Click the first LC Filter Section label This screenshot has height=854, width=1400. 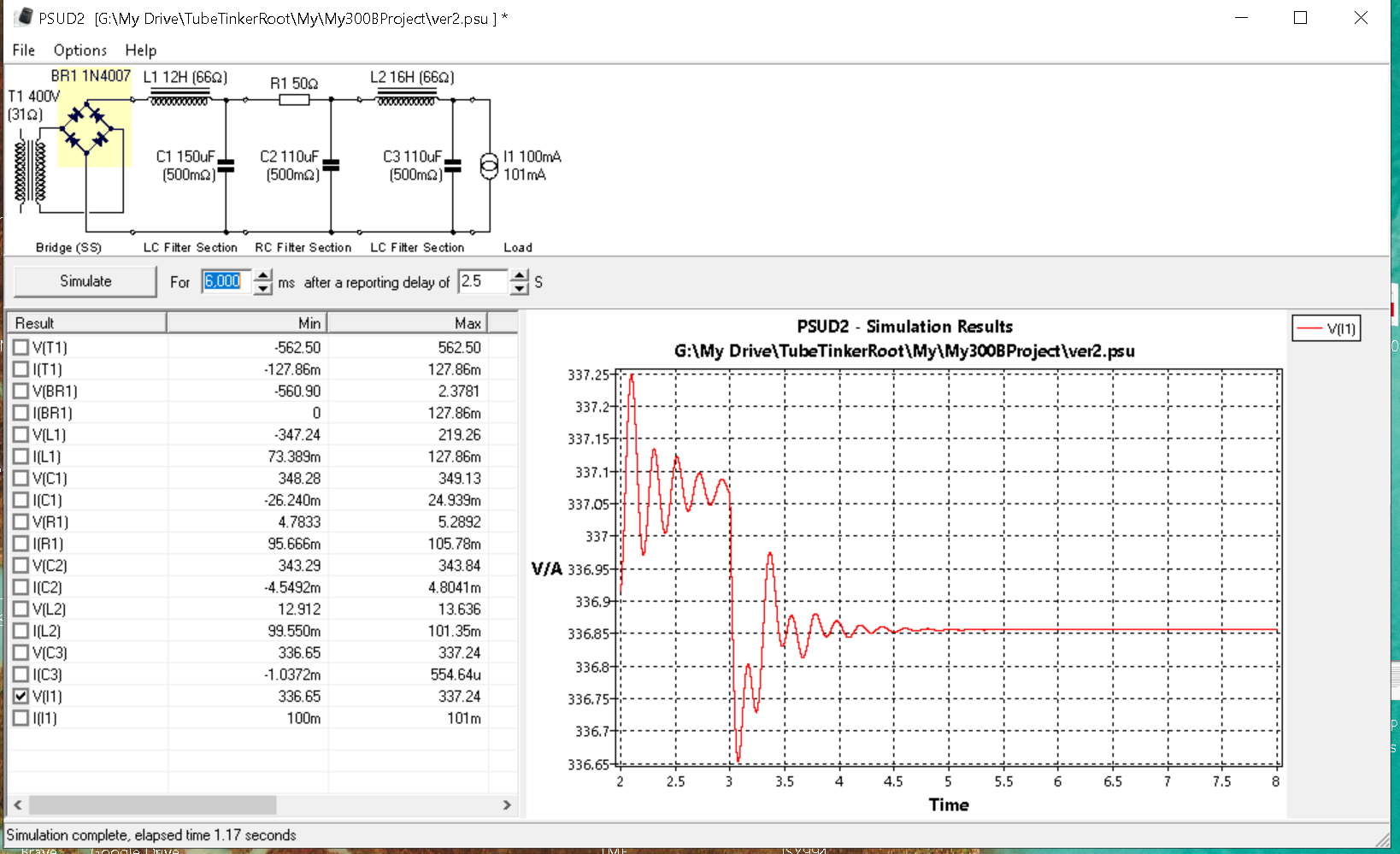[191, 247]
